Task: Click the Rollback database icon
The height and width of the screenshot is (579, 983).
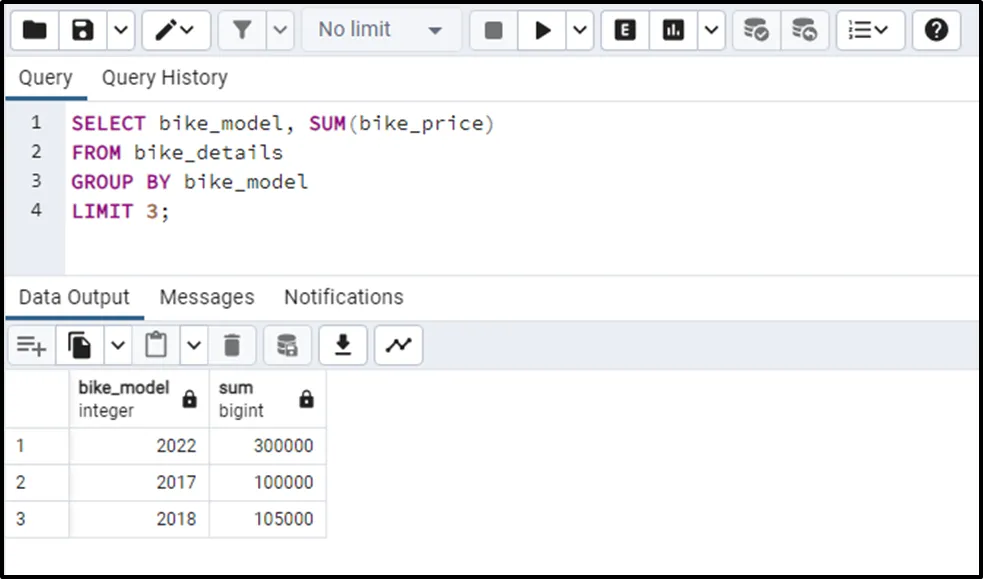Action: pos(805,30)
